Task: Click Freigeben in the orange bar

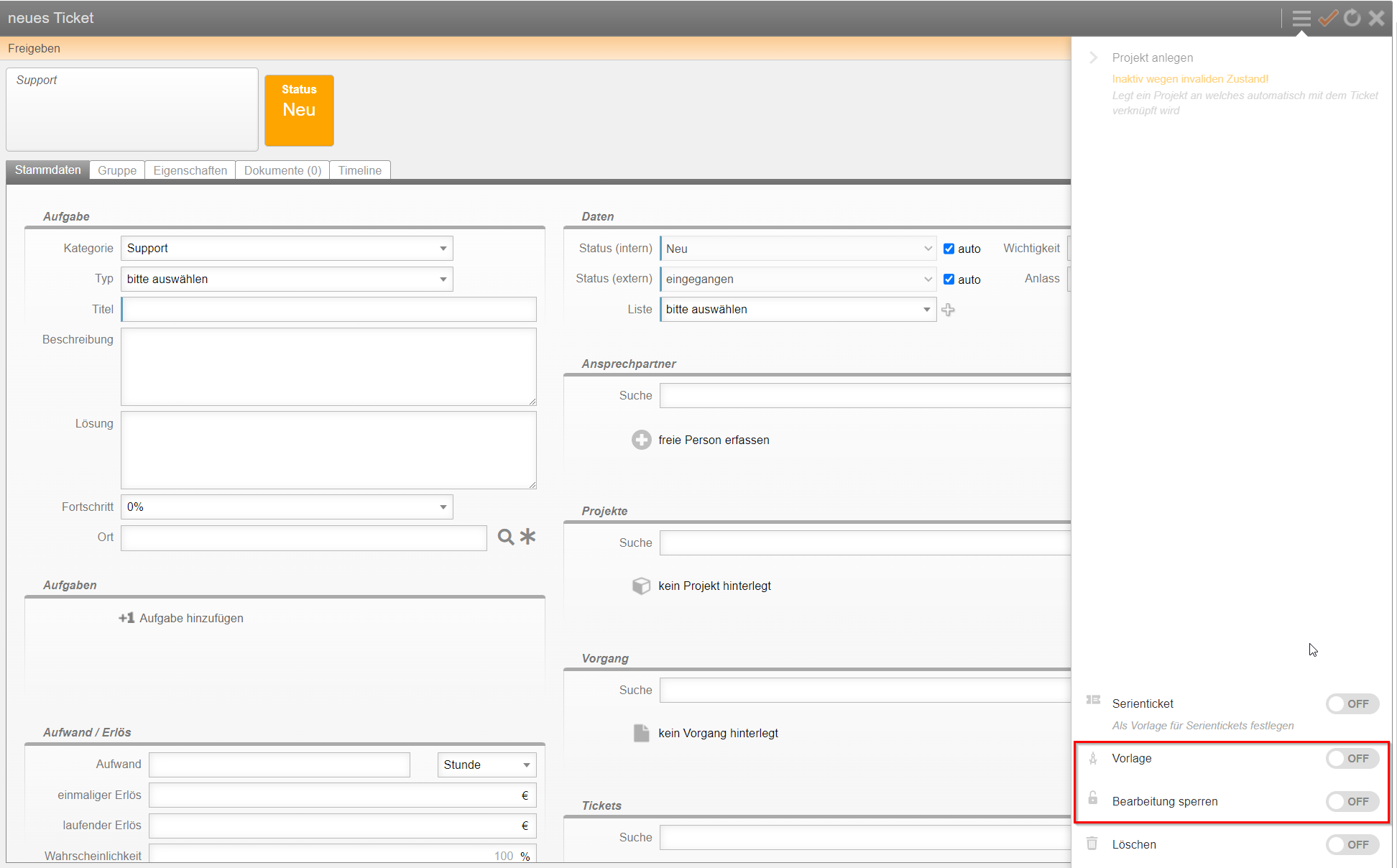Action: click(34, 48)
